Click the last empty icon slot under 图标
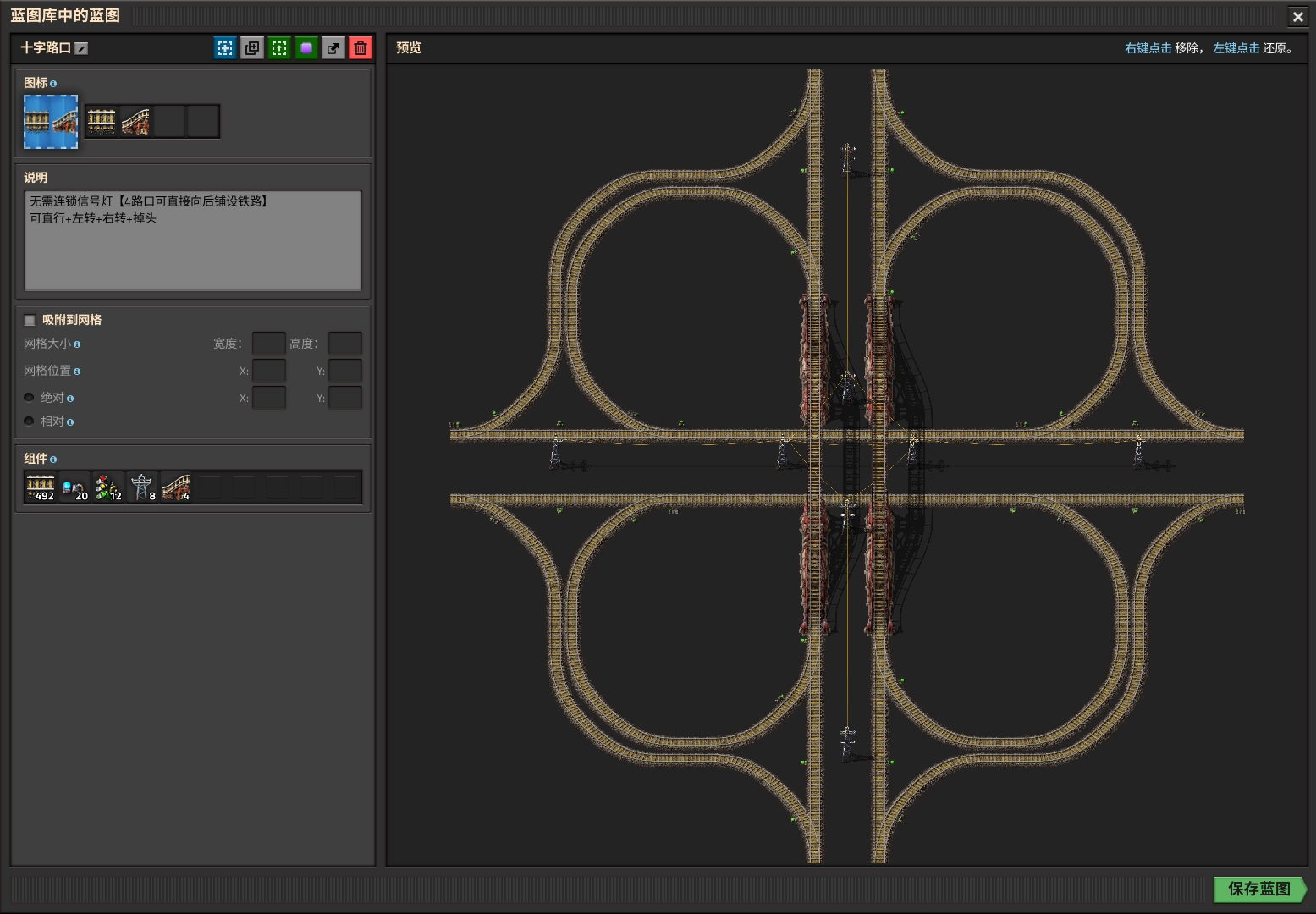 point(203,122)
